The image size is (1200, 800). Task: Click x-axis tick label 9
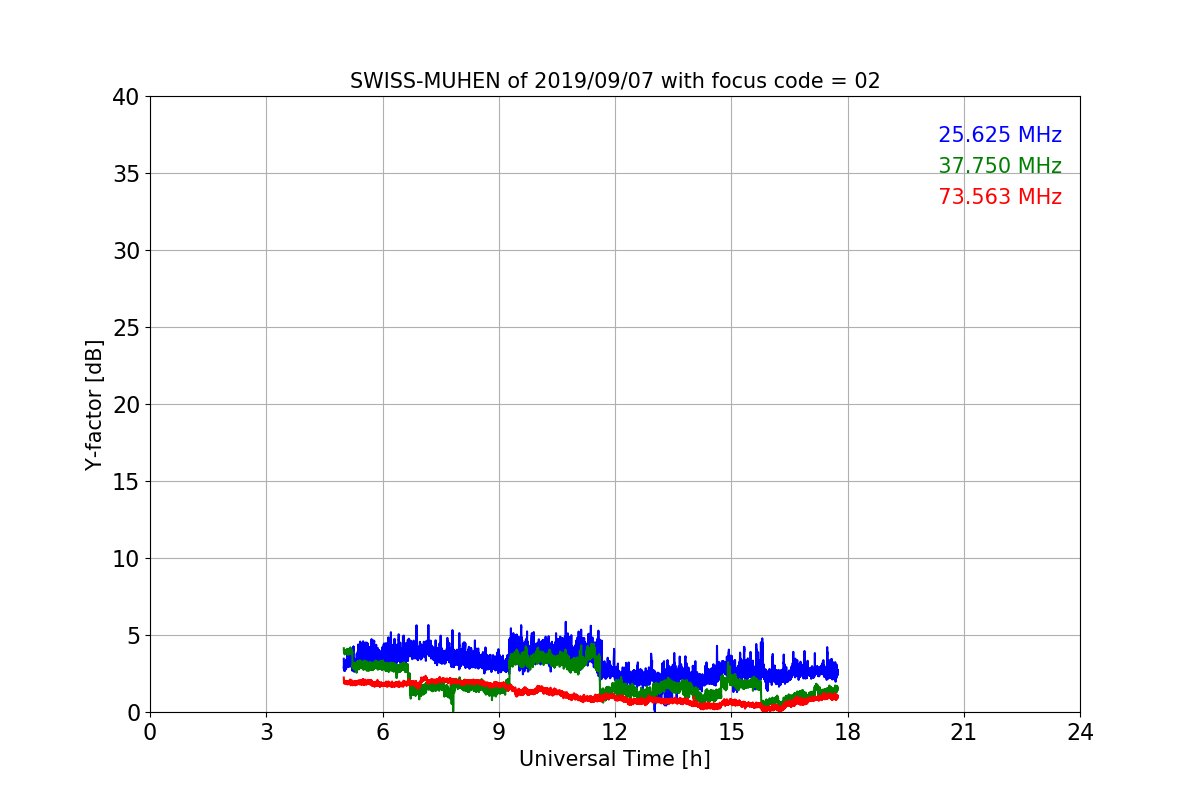(x=499, y=732)
